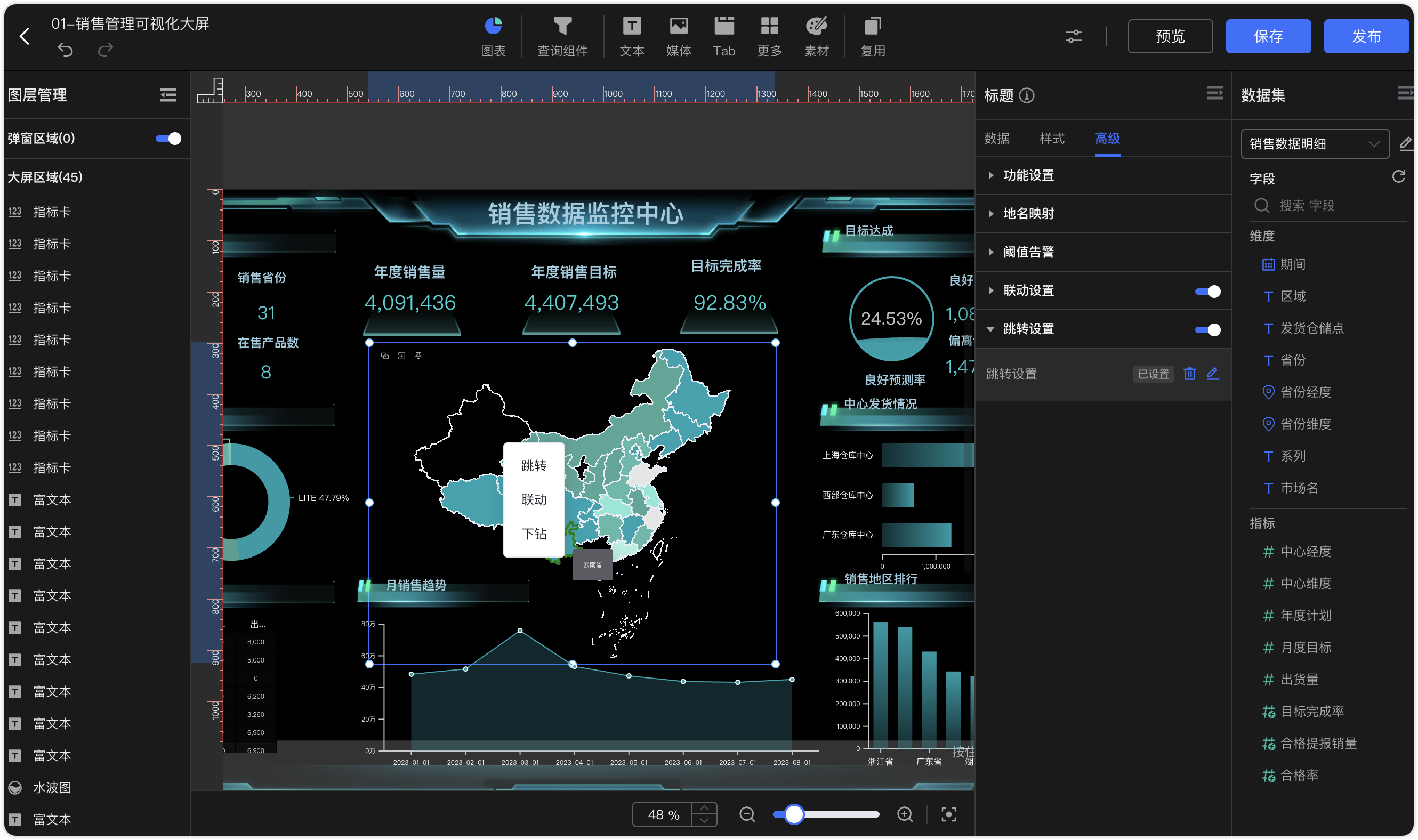Toggle the 联动设置 switch
The image size is (1418, 840).
[x=1207, y=292]
